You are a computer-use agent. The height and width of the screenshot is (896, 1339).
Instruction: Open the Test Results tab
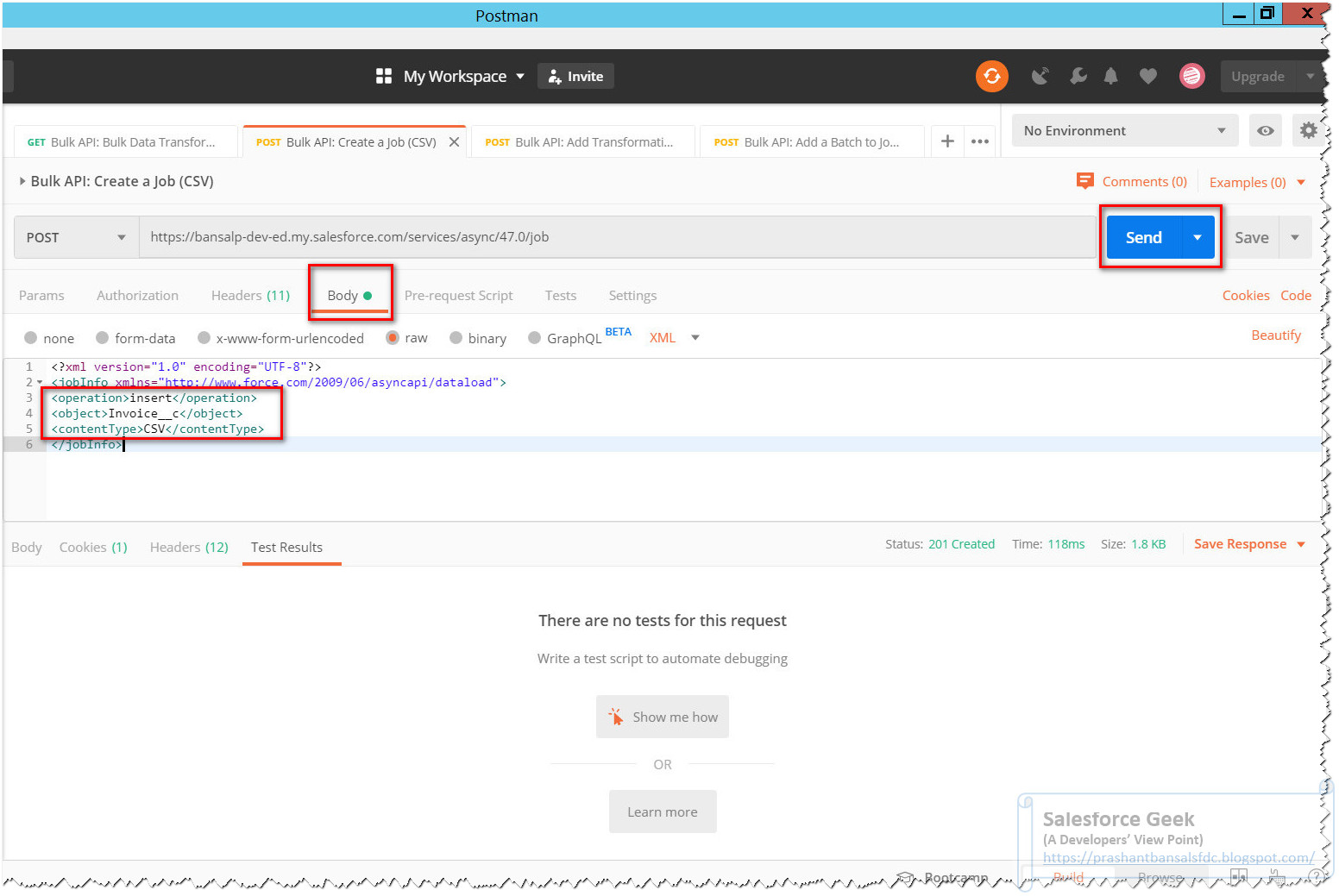tap(286, 548)
